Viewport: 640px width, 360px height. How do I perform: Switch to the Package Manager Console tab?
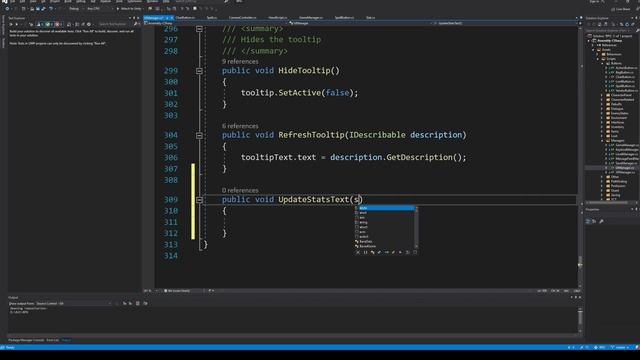[x=26, y=340]
